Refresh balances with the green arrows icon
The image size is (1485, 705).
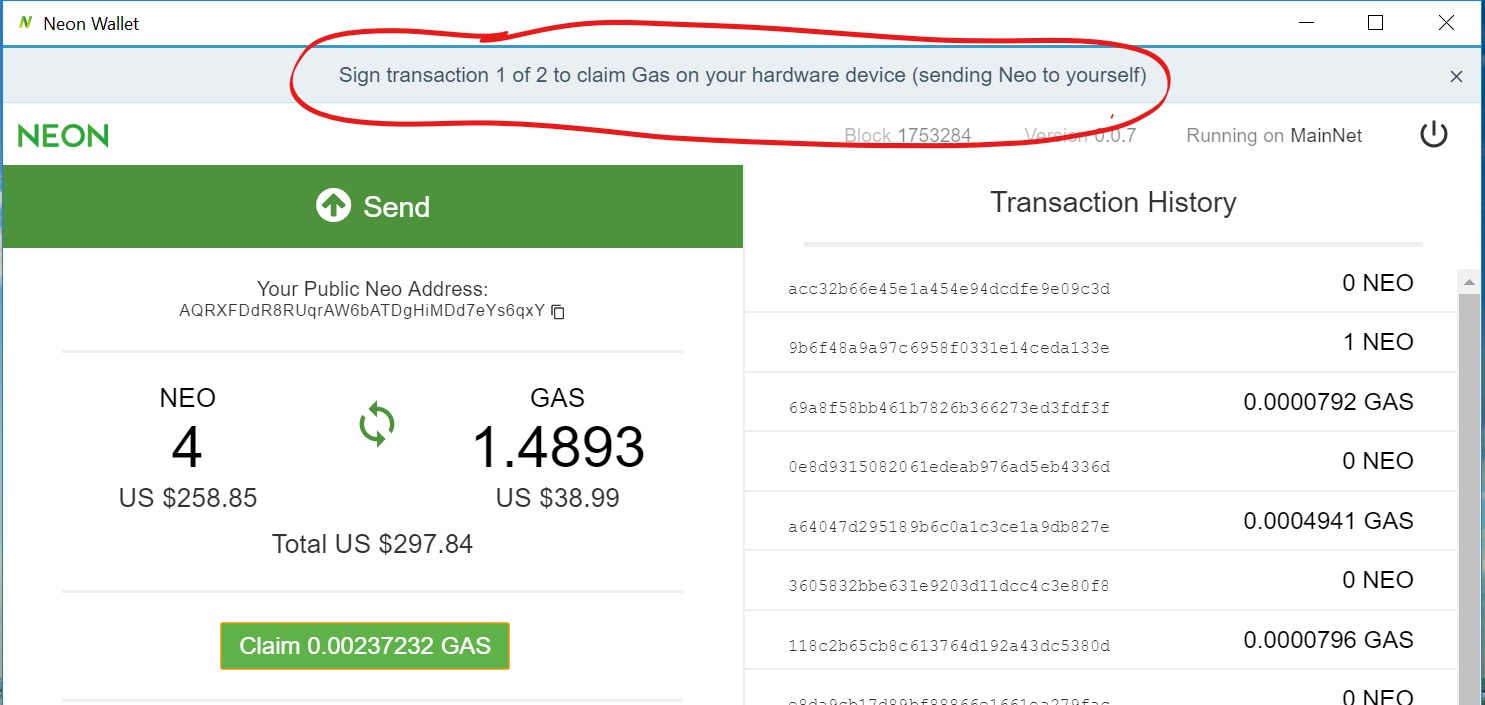[377, 424]
